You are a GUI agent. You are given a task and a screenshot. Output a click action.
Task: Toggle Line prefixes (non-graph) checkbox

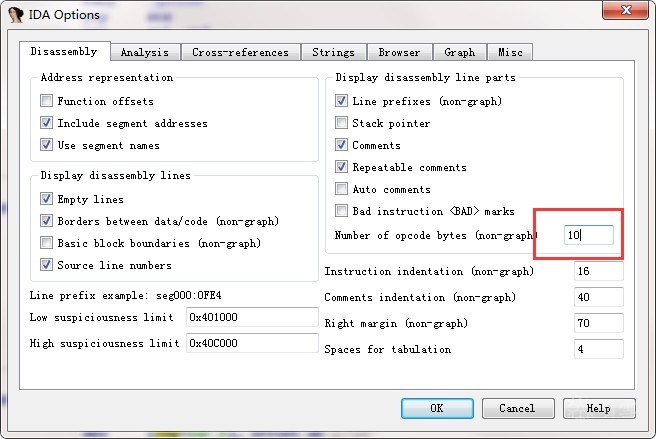[x=341, y=101]
